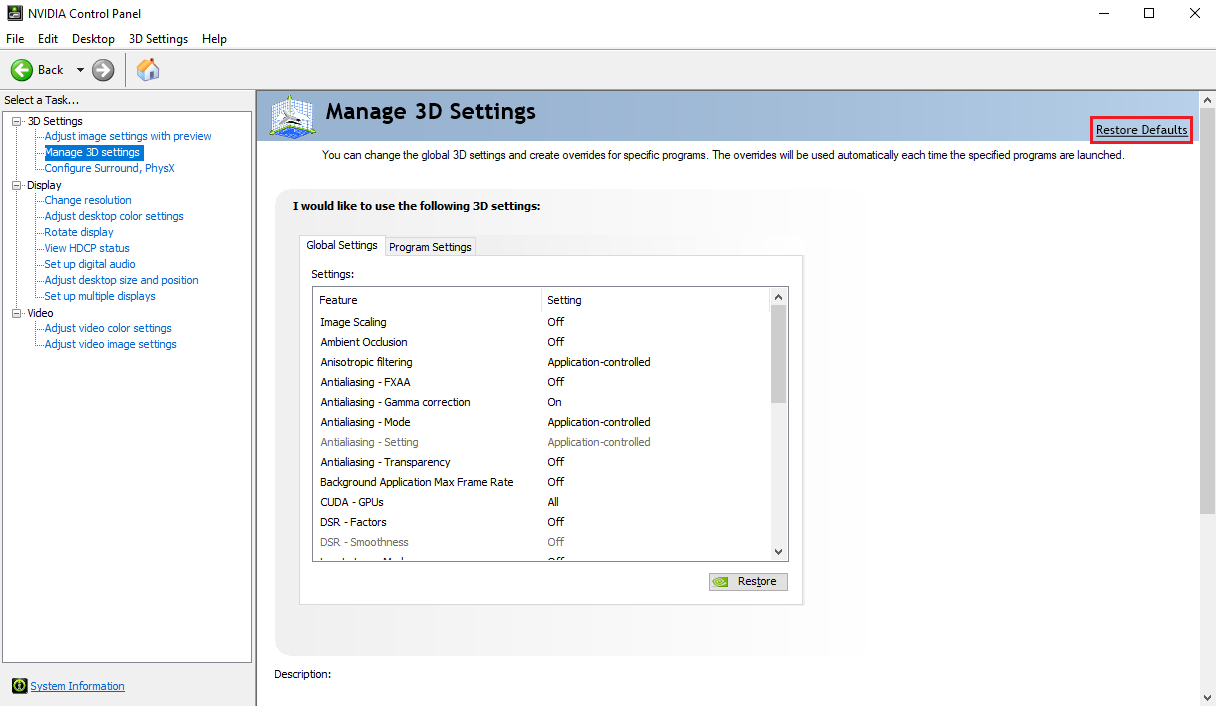Select Antialiasing - Gamma correction row
This screenshot has width=1216, height=706.
pyautogui.click(x=542, y=402)
